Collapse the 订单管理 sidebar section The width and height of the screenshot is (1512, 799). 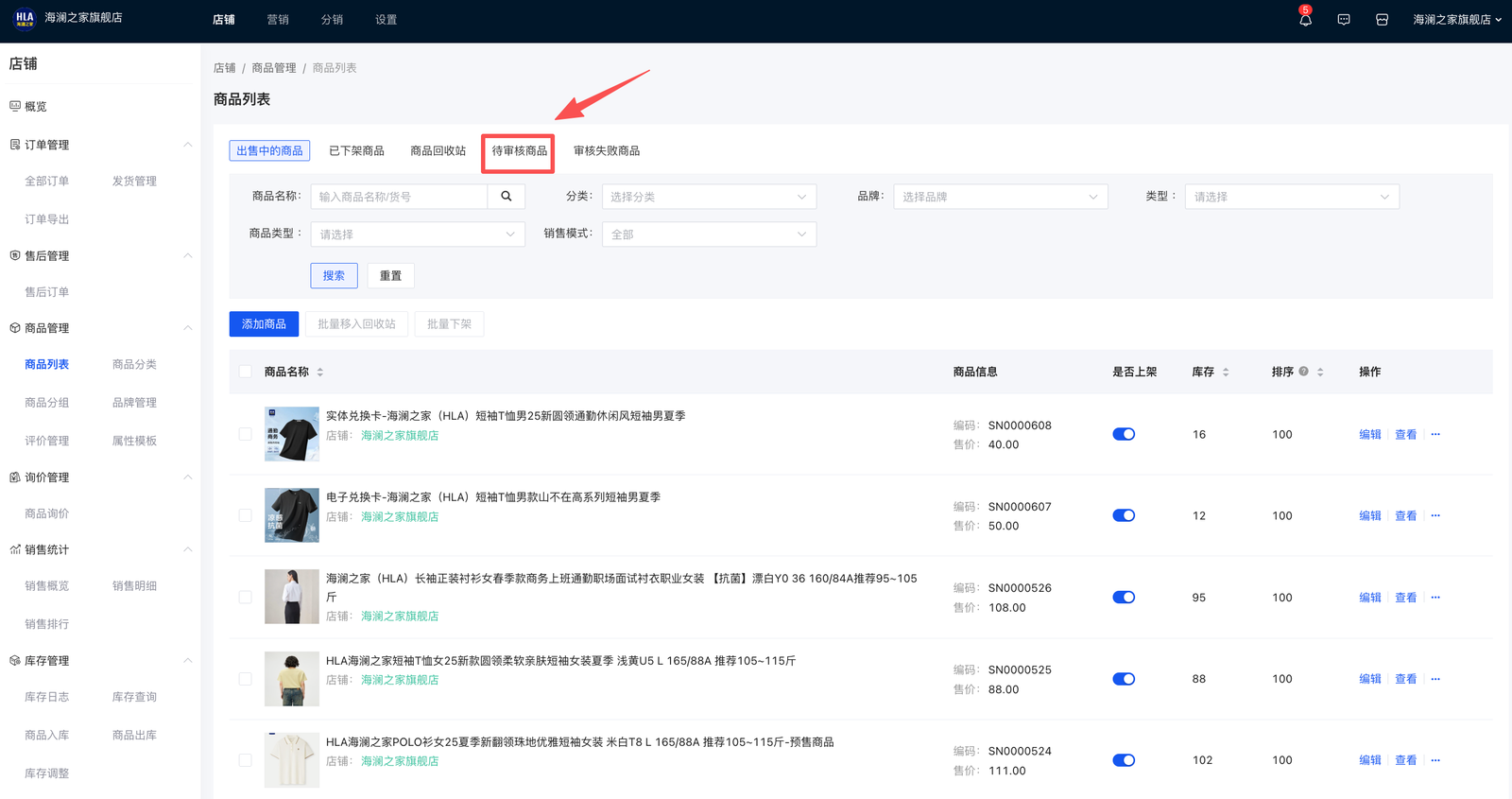[x=187, y=145]
